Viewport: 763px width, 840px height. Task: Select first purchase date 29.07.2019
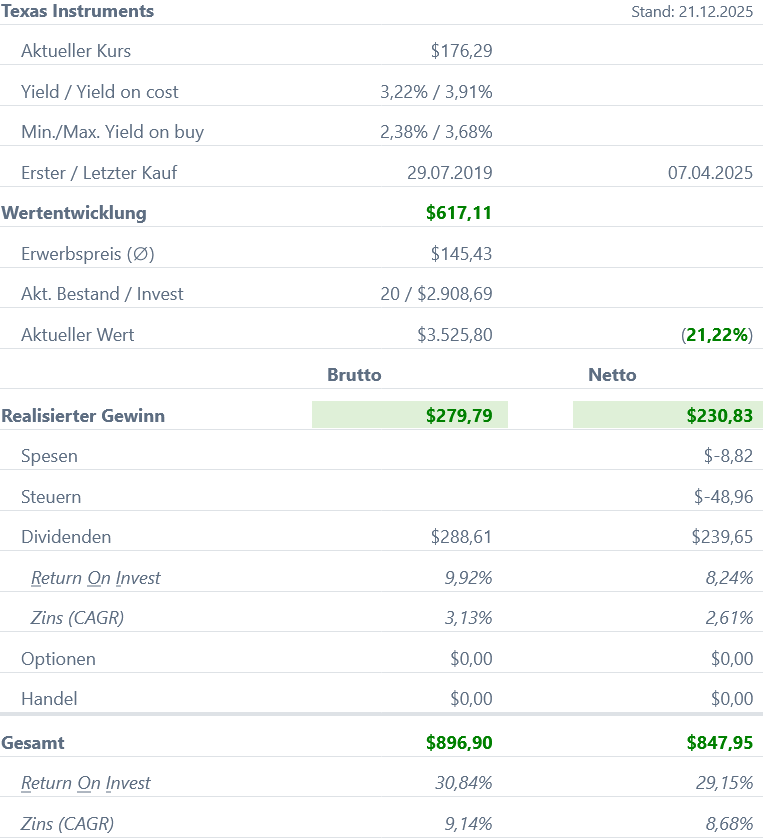coord(449,173)
